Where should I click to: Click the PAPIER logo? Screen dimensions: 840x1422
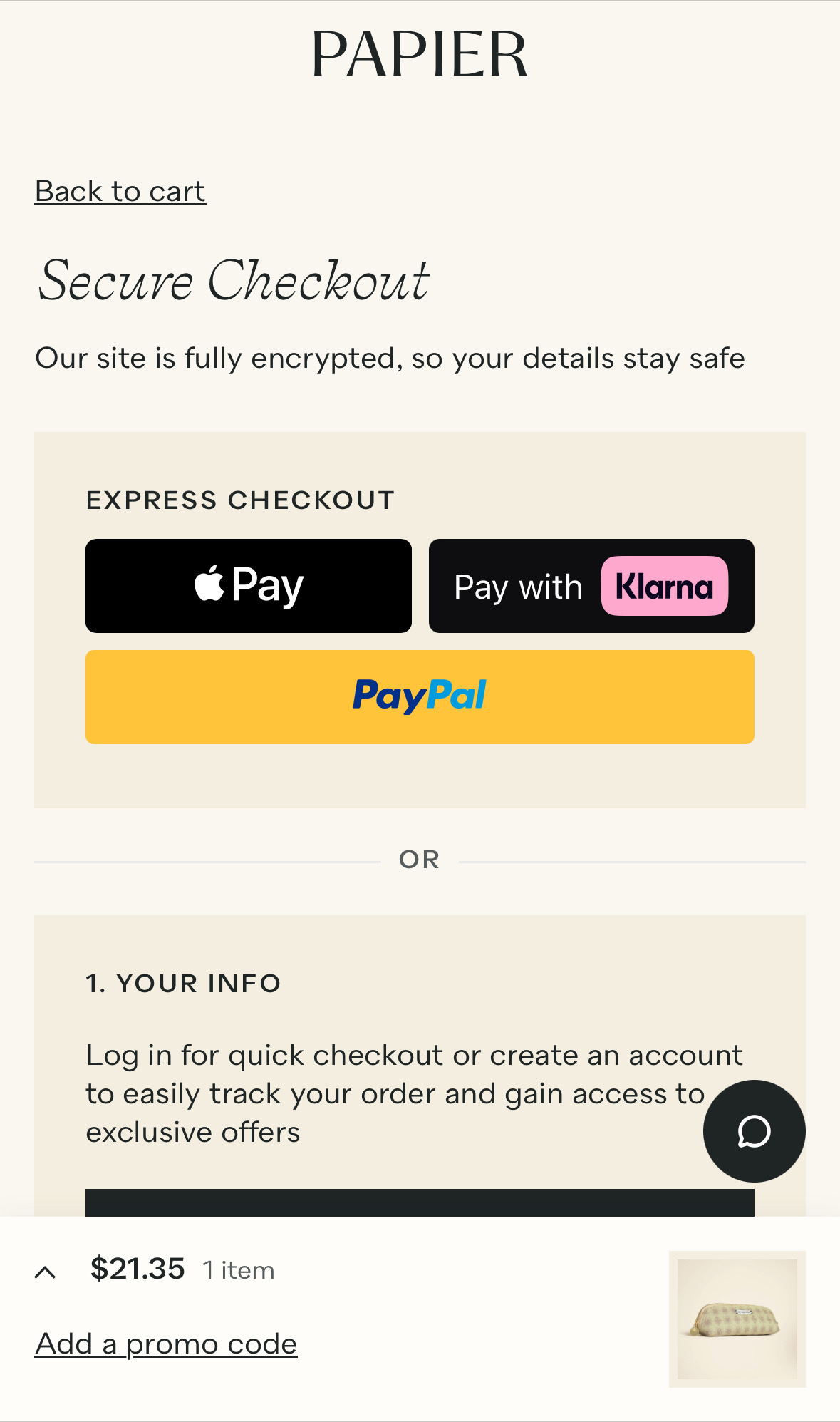(420, 54)
